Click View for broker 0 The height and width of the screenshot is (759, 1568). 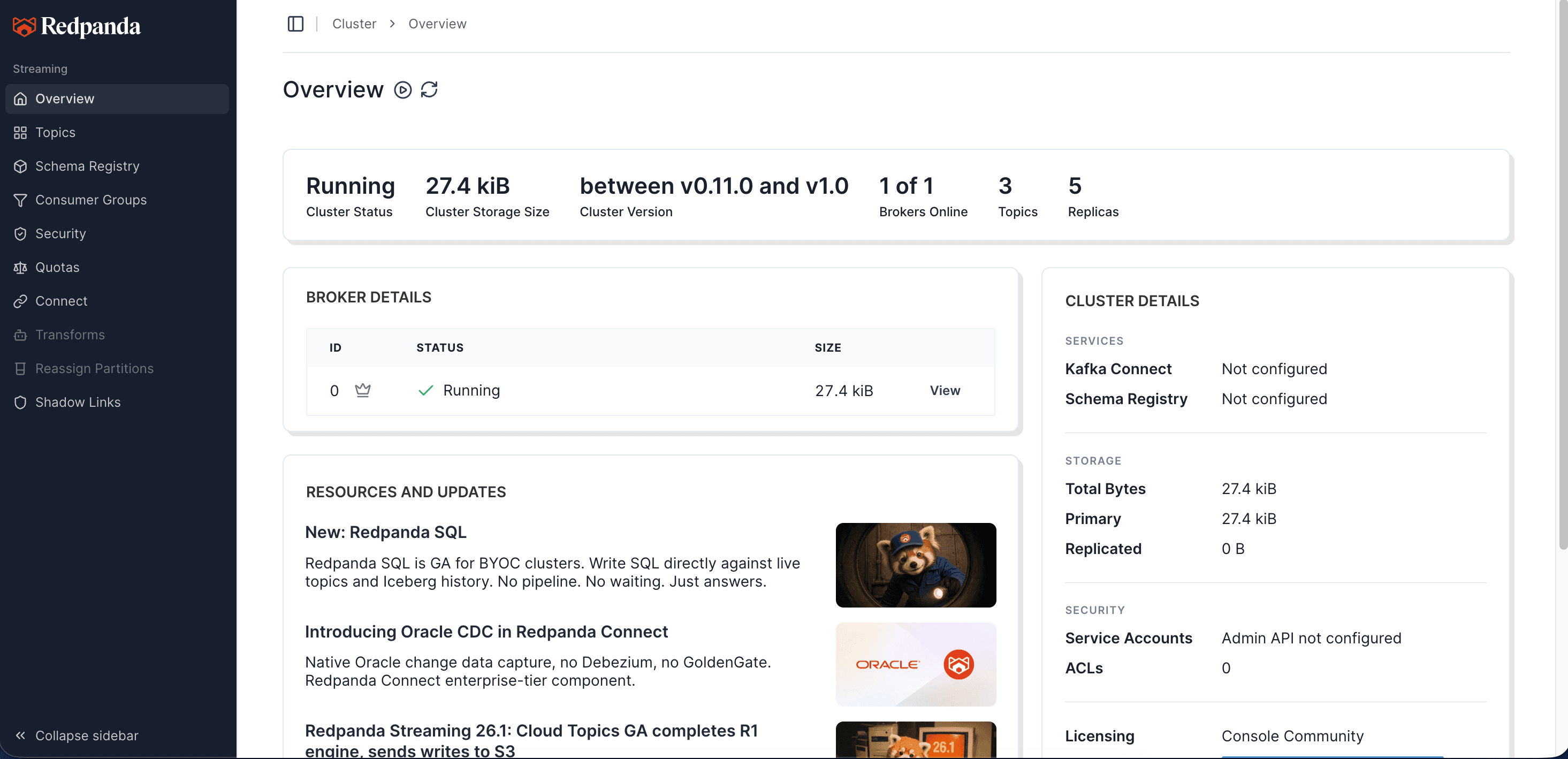tap(945, 390)
